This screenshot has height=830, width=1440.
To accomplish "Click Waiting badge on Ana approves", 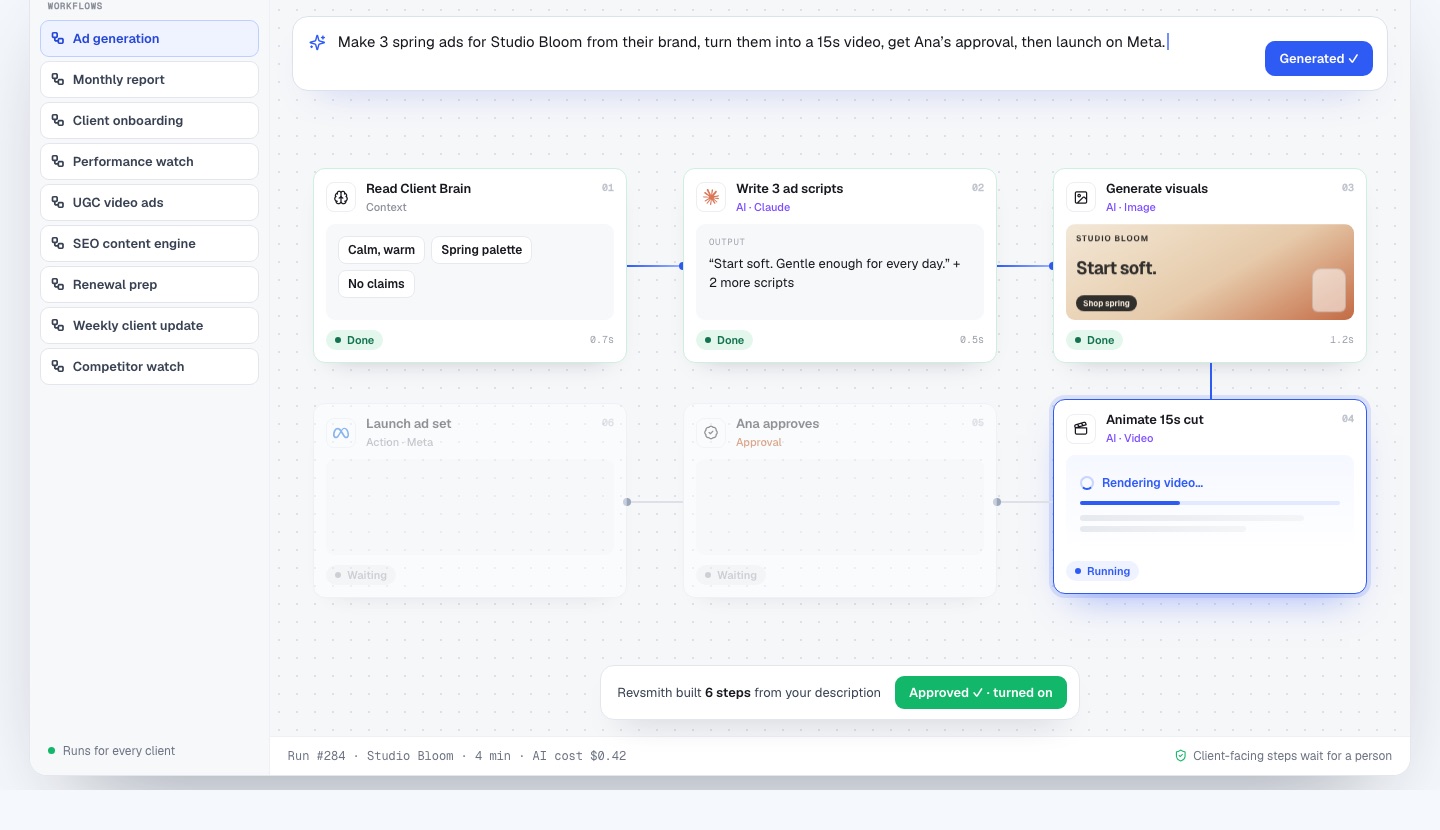I will pyautogui.click(x=730, y=575).
